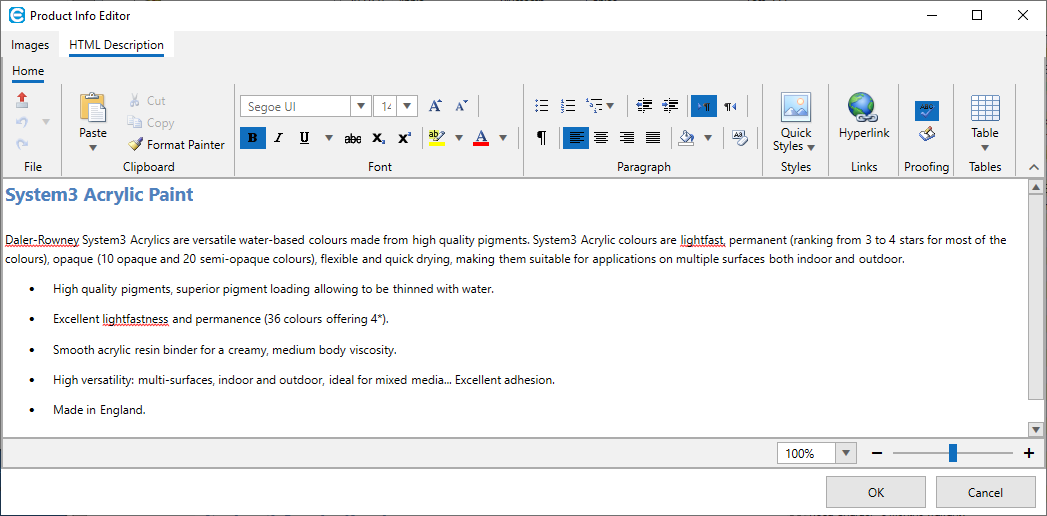1047x516 pixels.
Task: Click the spell check proofing icon
Action: 926,110
